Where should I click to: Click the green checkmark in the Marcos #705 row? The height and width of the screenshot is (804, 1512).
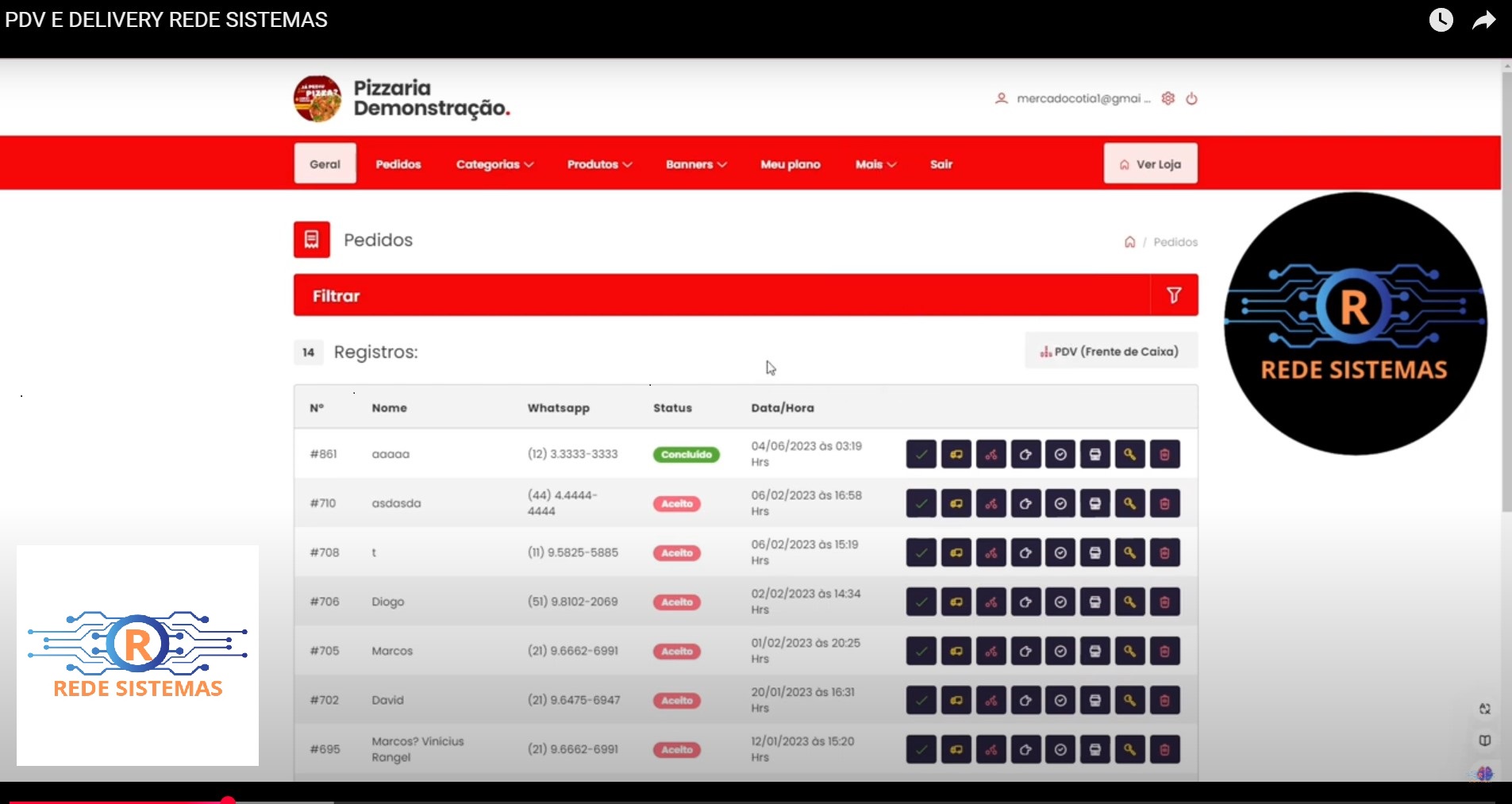click(x=921, y=651)
